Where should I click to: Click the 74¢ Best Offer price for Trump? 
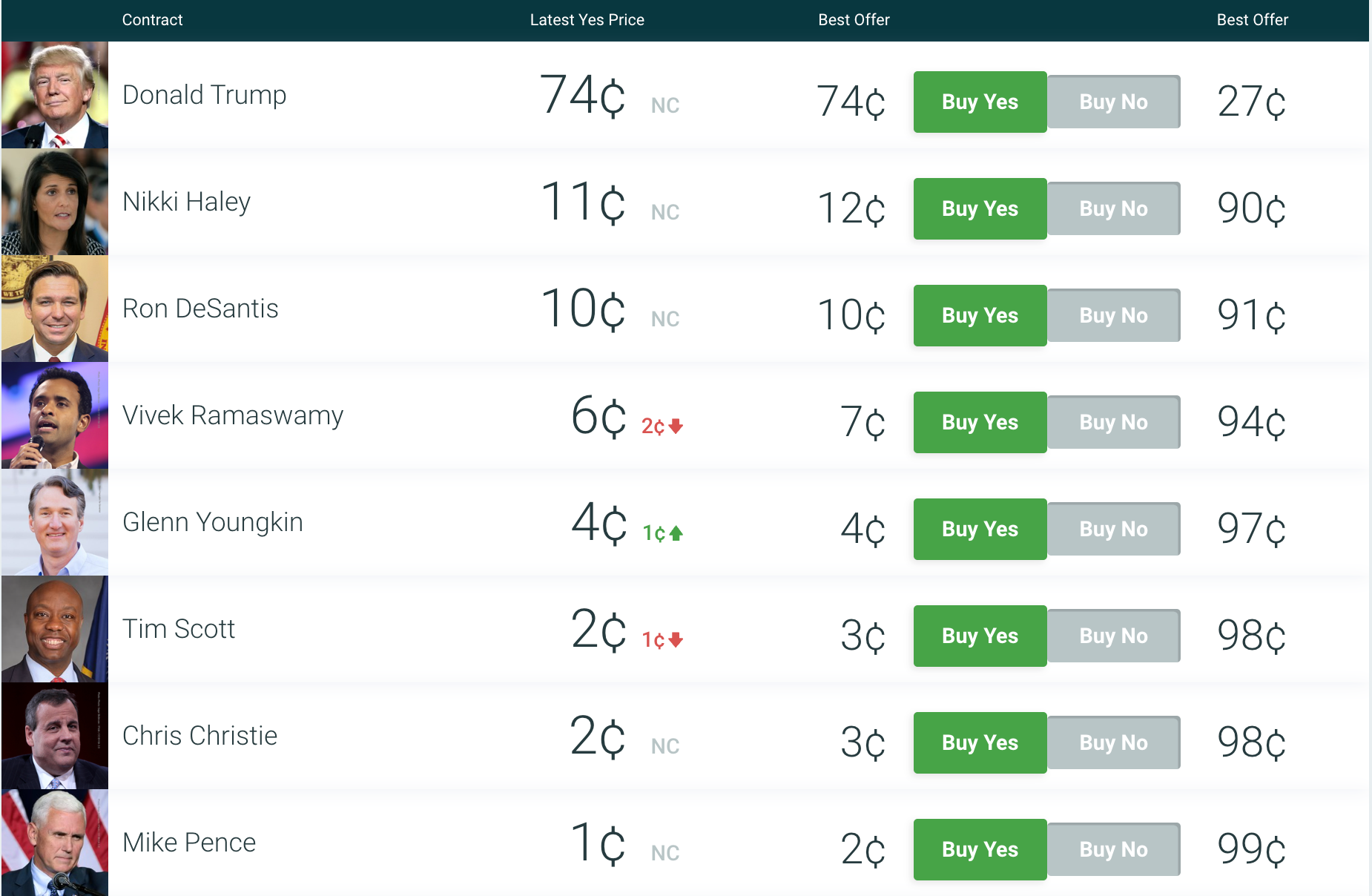pos(850,102)
